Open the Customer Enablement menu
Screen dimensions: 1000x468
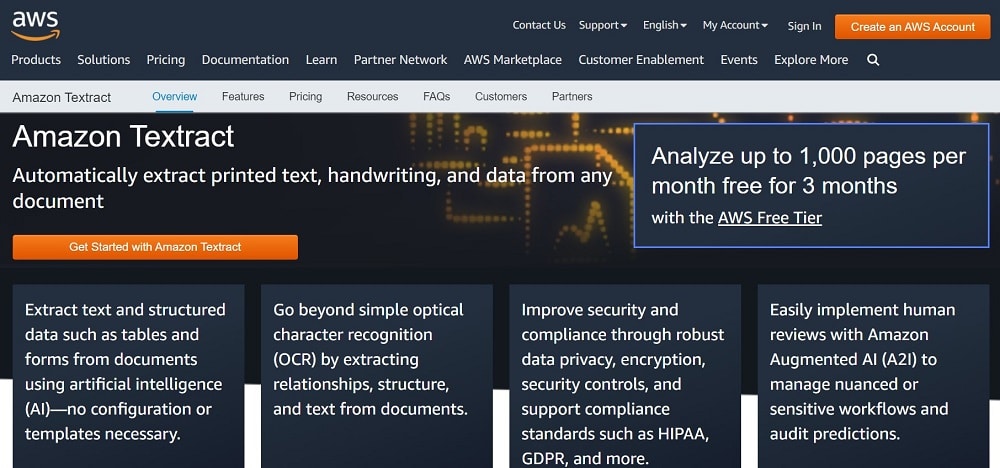click(x=641, y=60)
